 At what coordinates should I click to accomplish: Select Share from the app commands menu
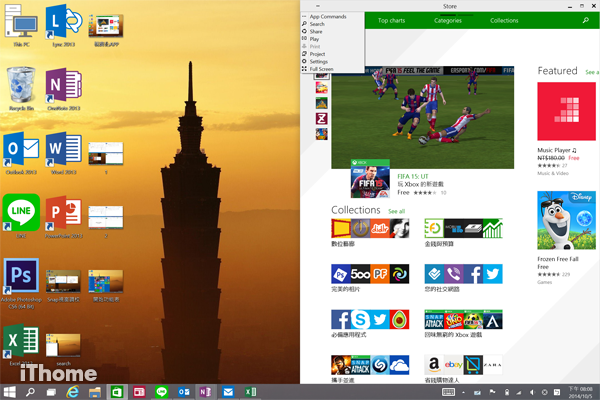pos(316,31)
